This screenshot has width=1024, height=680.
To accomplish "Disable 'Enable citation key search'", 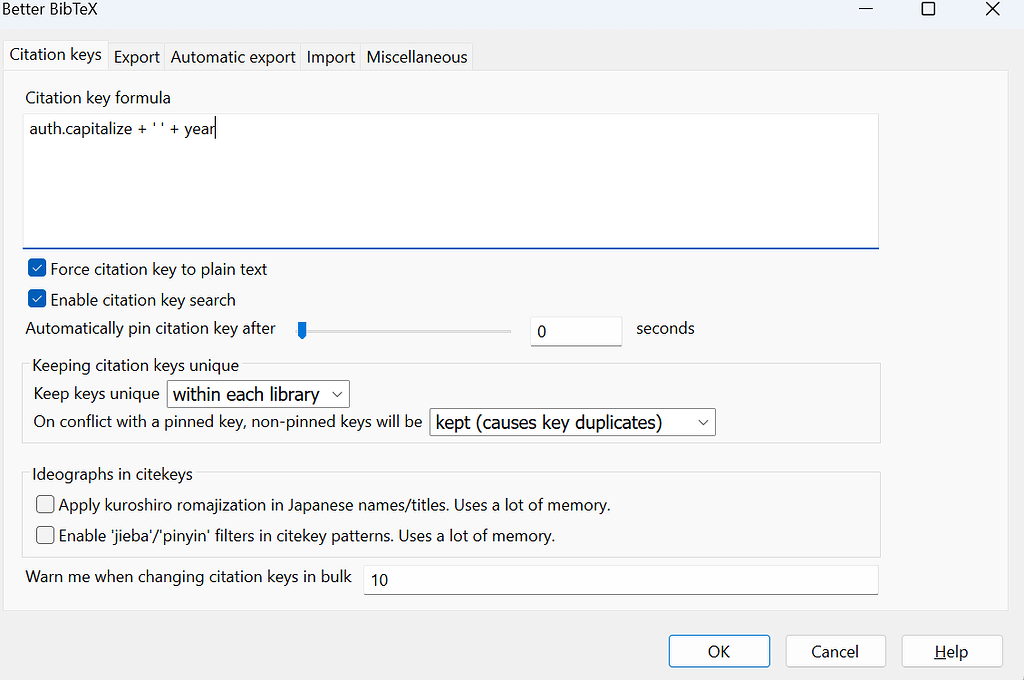I will [36, 299].
